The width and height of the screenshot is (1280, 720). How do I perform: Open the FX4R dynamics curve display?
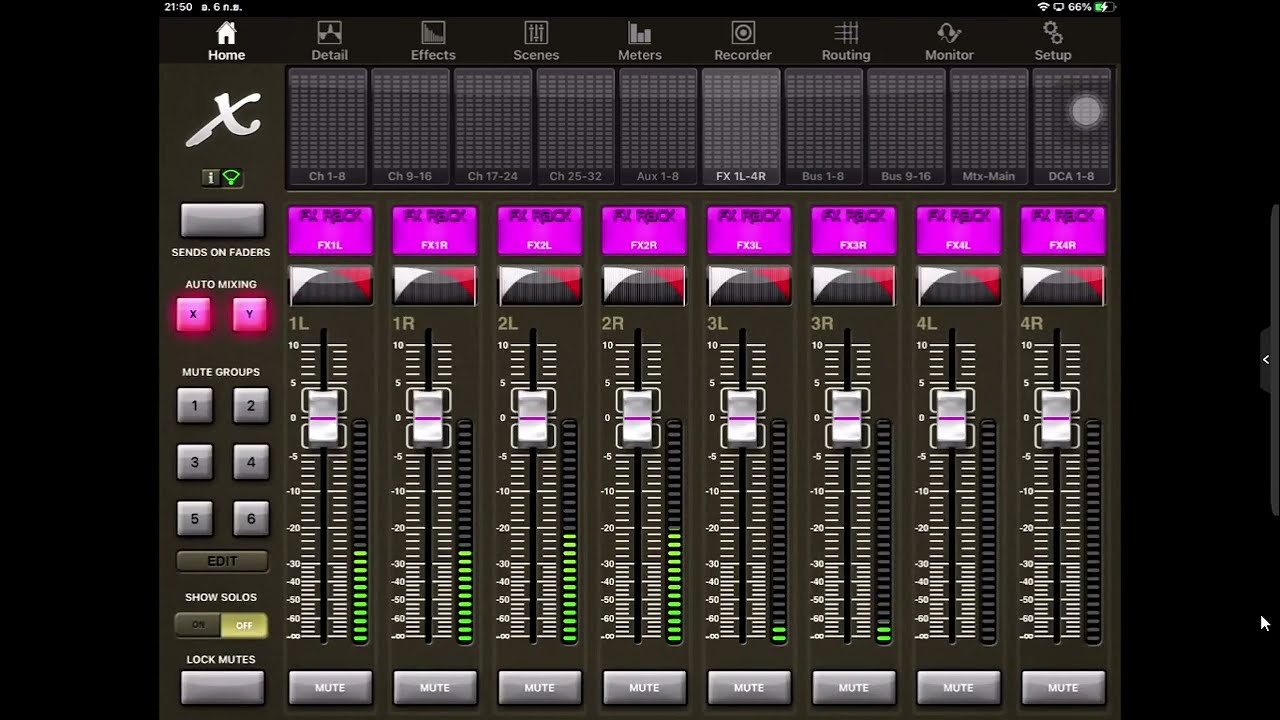(1063, 285)
